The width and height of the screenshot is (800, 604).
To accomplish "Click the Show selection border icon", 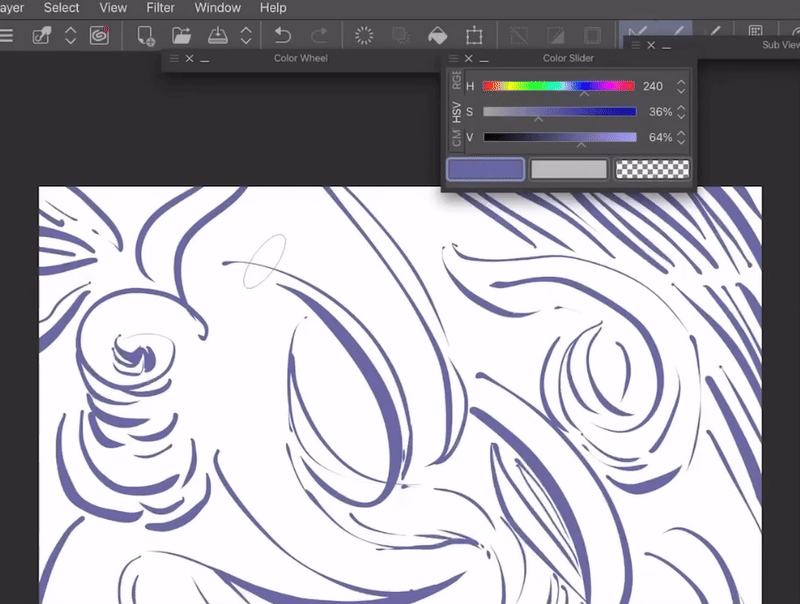I will click(x=592, y=36).
